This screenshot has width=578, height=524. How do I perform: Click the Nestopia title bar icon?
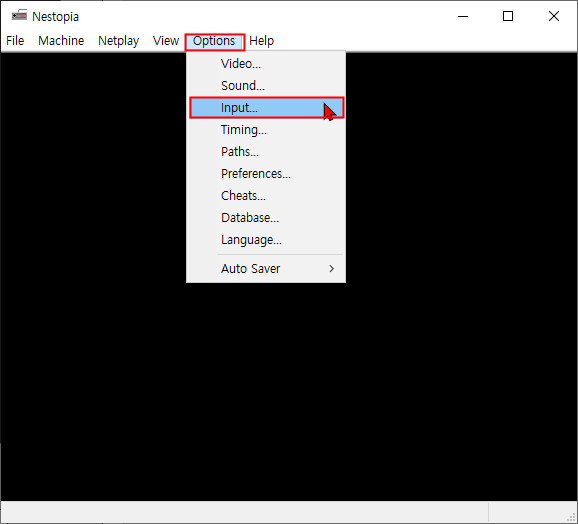(19, 16)
